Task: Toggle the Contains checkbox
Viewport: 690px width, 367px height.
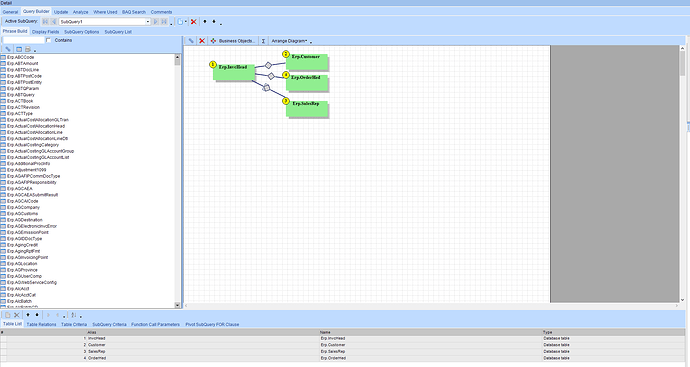Action: pyautogui.click(x=49, y=40)
